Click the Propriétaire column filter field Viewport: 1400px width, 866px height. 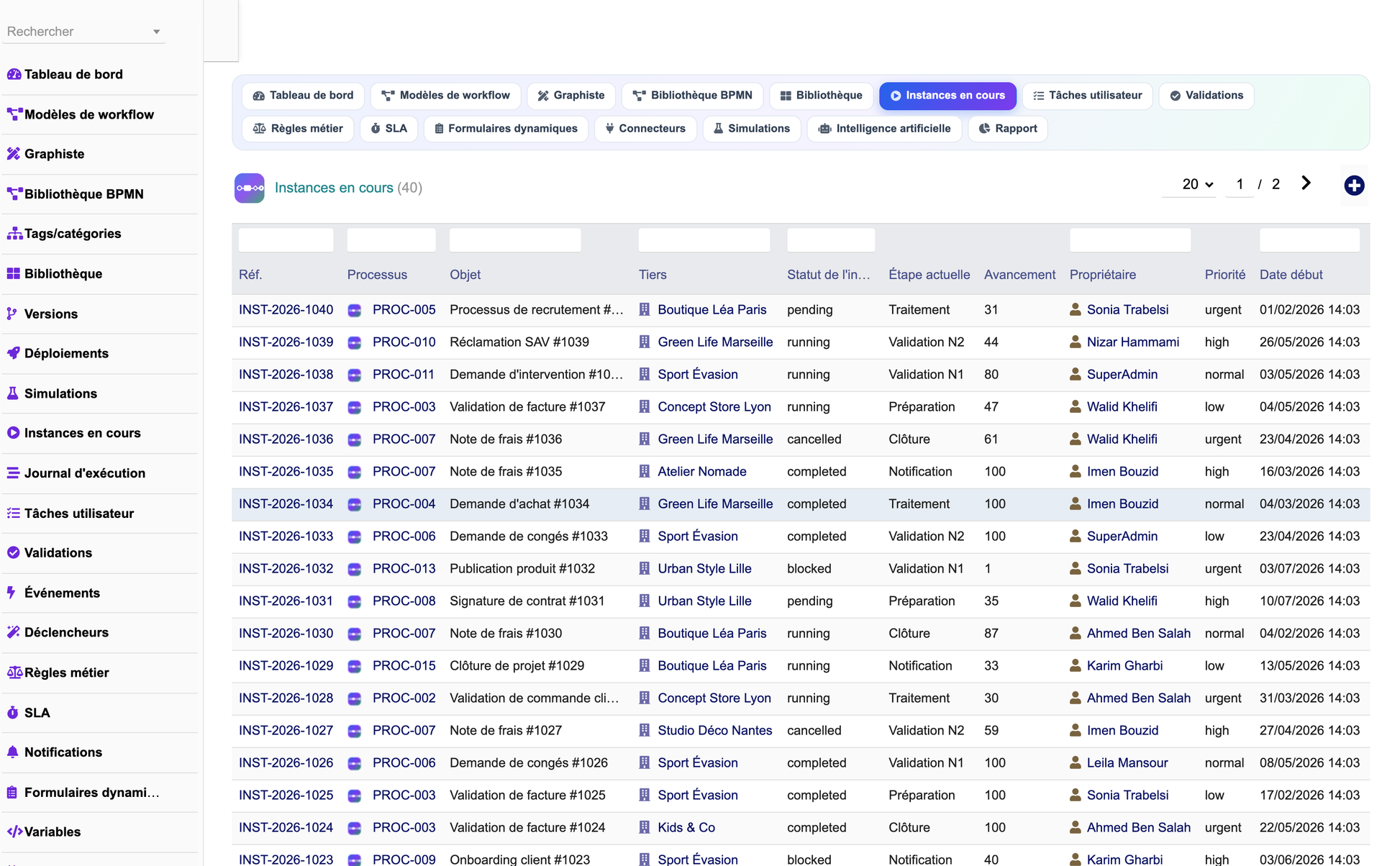click(1129, 240)
